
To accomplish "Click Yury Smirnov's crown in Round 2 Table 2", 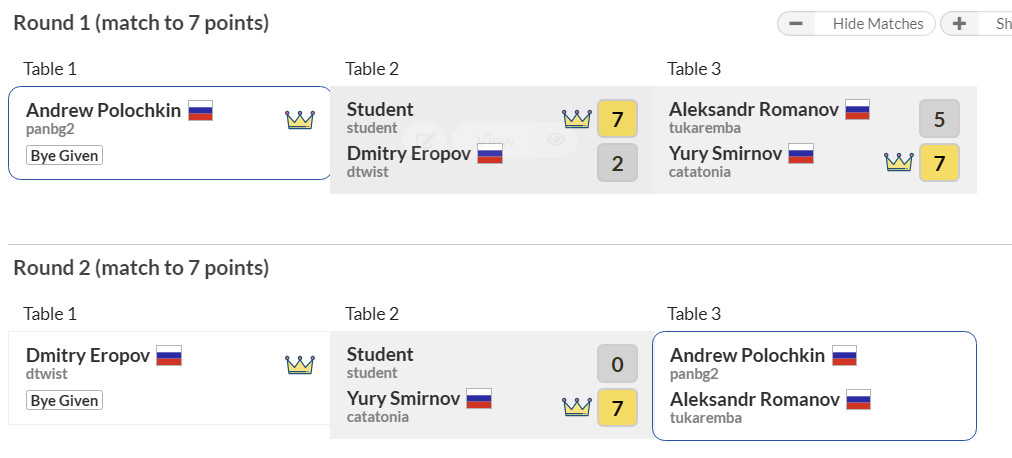I will (577, 407).
